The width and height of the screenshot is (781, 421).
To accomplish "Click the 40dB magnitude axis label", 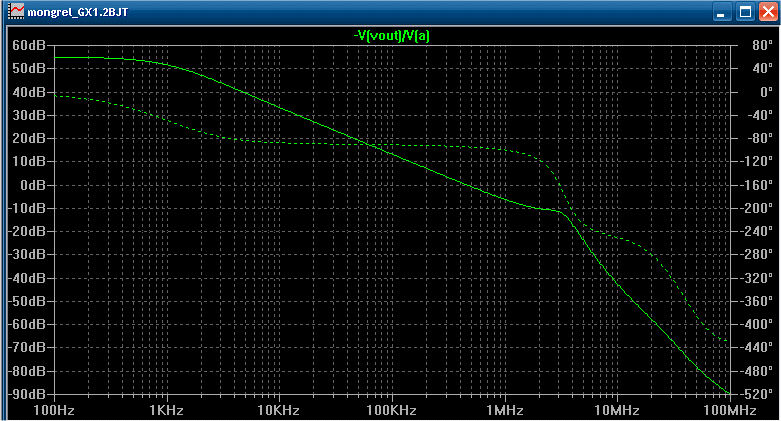I will (x=28, y=92).
